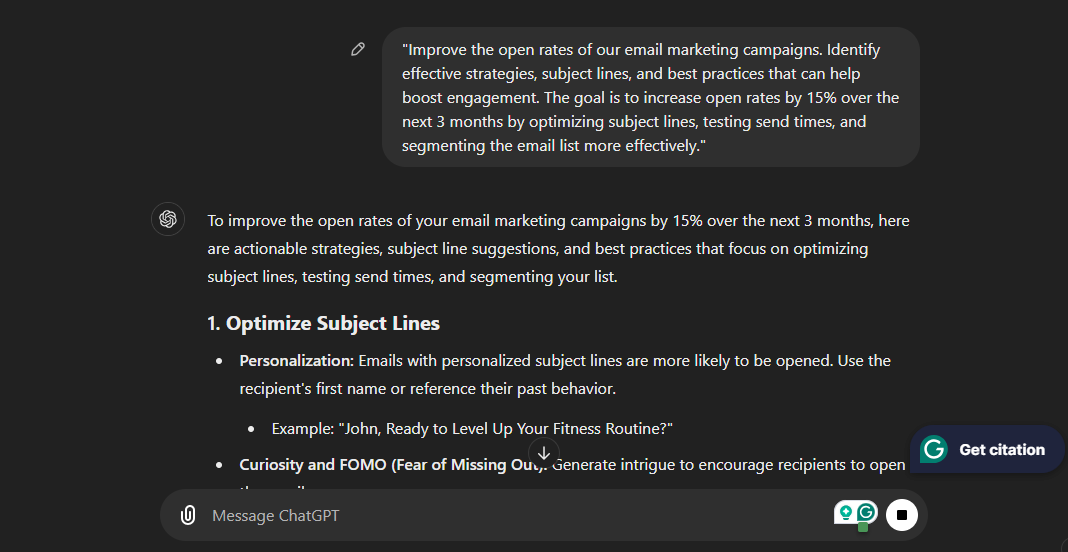Edit the user prompt with the pencil icon
This screenshot has height=552, width=1068.
358,50
